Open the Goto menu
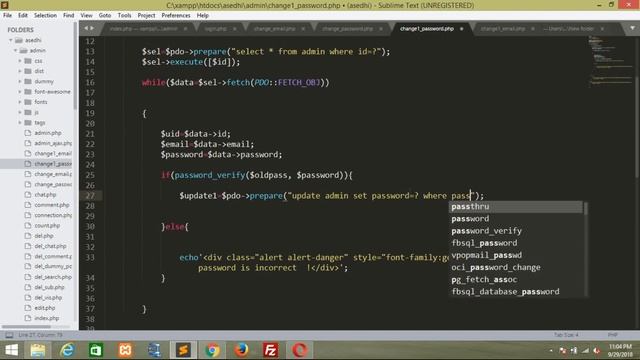Viewport: 640px width, 360px height. 104,15
